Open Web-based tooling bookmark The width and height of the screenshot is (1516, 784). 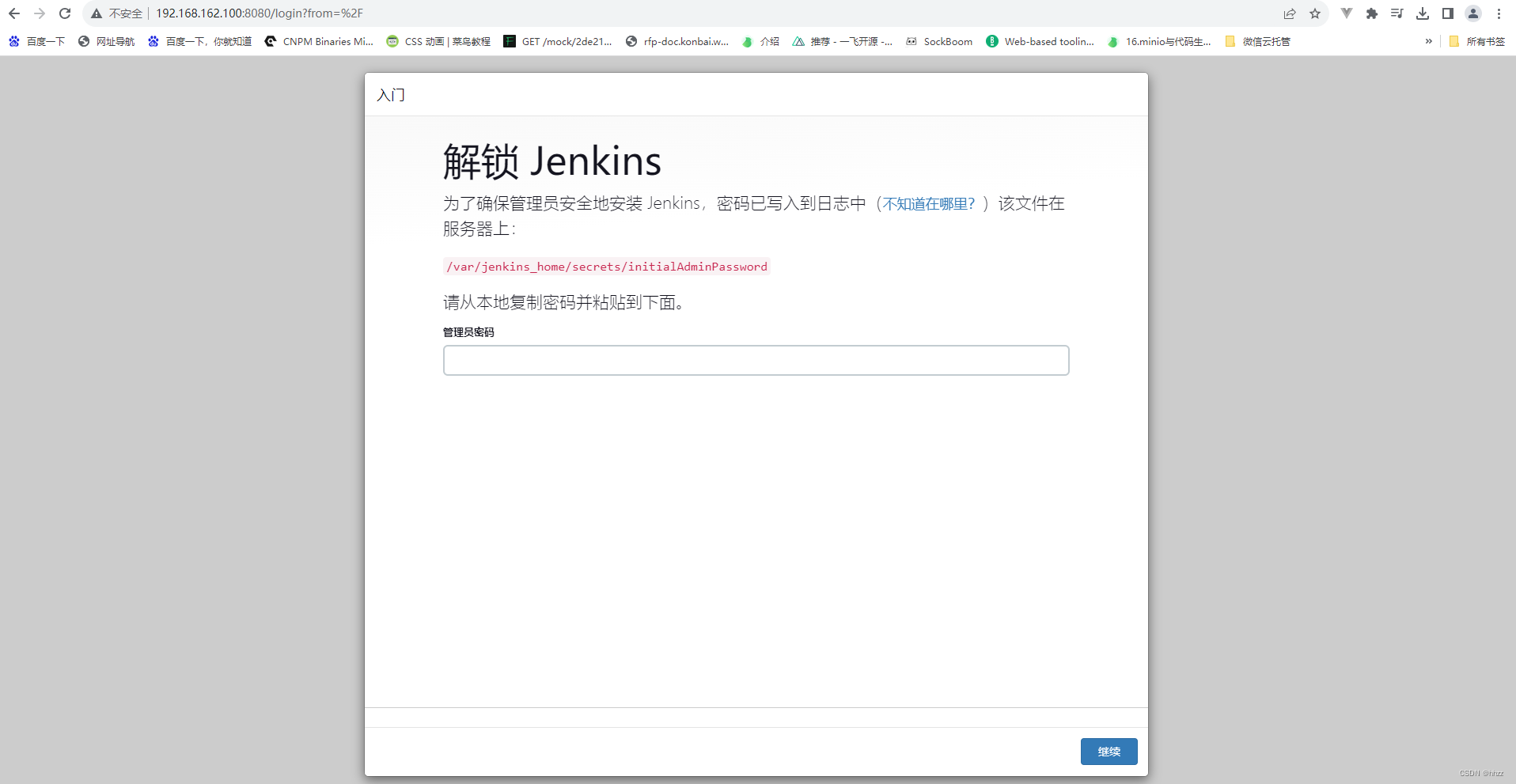click(x=1040, y=41)
